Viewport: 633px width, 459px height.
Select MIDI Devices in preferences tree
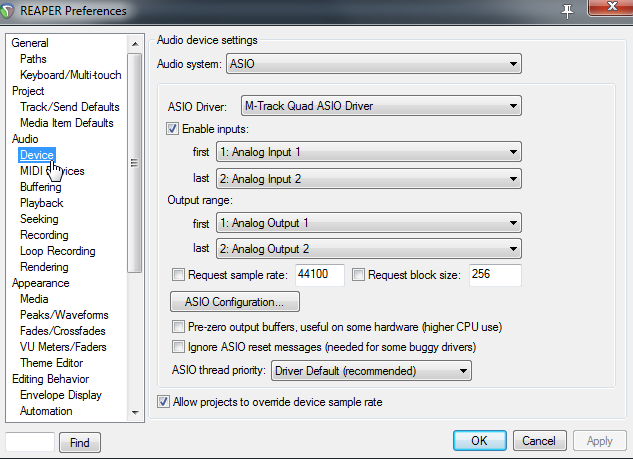click(52, 171)
